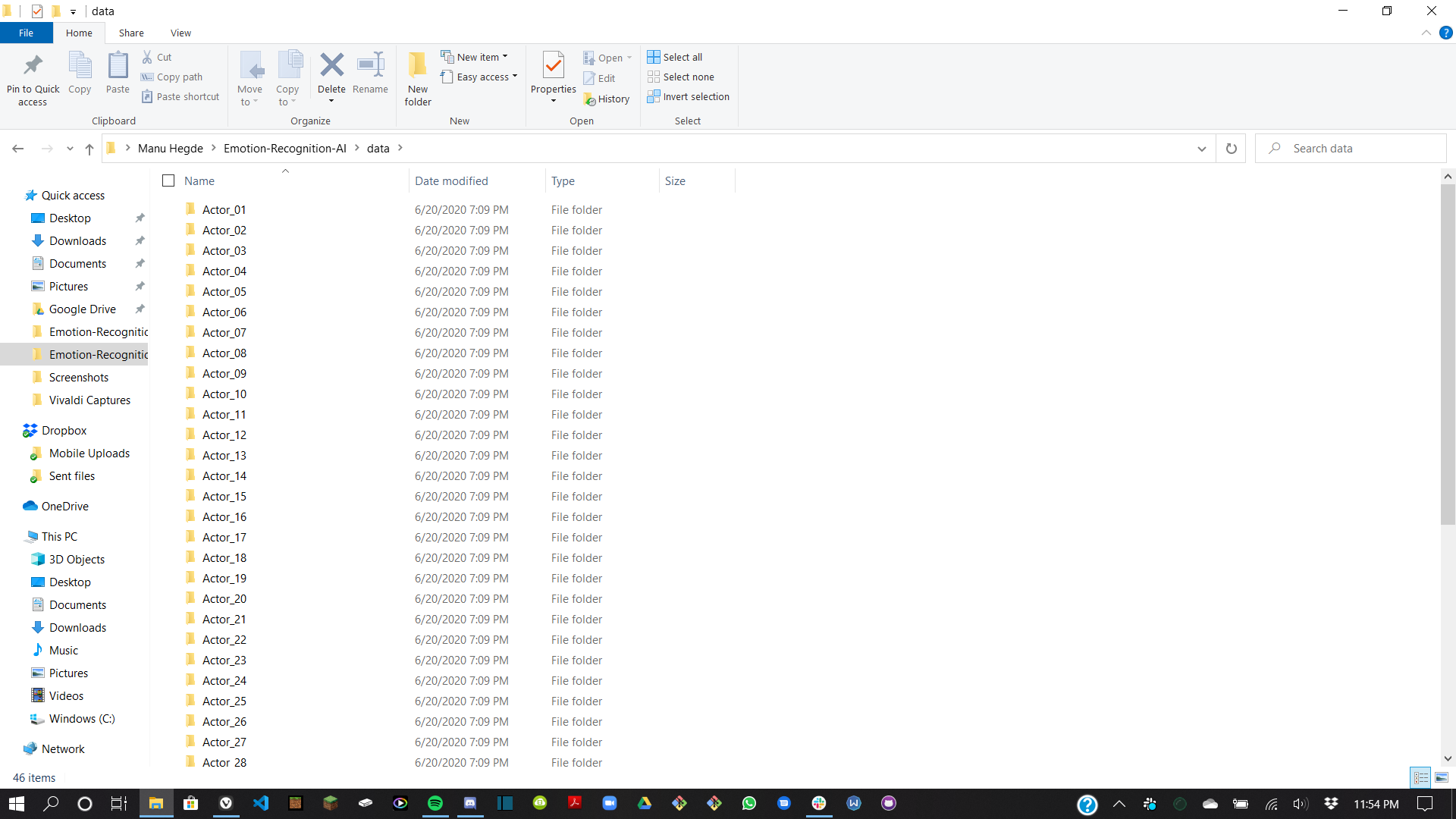Image resolution: width=1456 pixels, height=819 pixels.
Task: Switch to the View ribbon tab
Action: (180, 33)
